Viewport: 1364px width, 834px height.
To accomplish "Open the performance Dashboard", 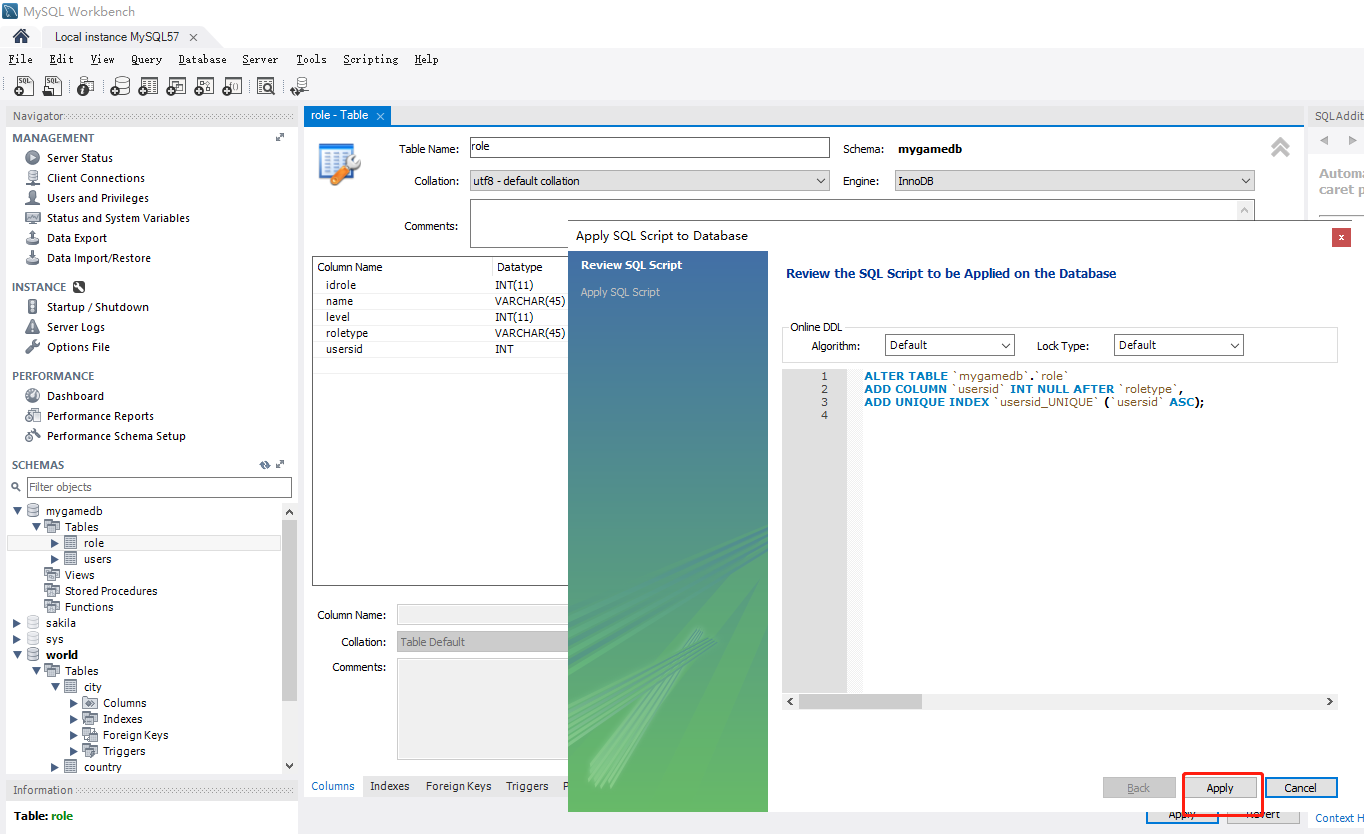I will (75, 396).
